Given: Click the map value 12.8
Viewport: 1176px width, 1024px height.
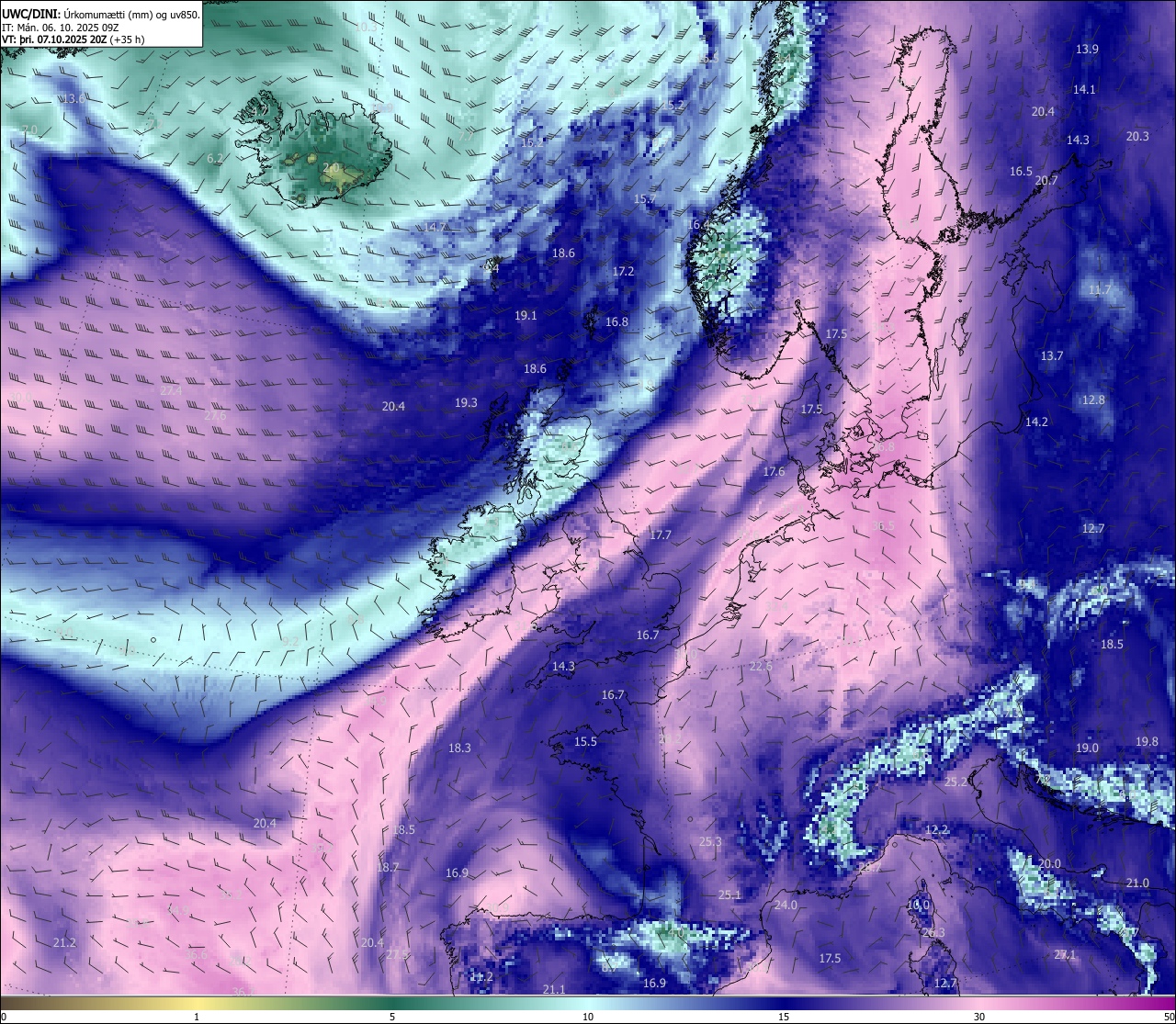Looking at the screenshot, I should [x=1093, y=399].
